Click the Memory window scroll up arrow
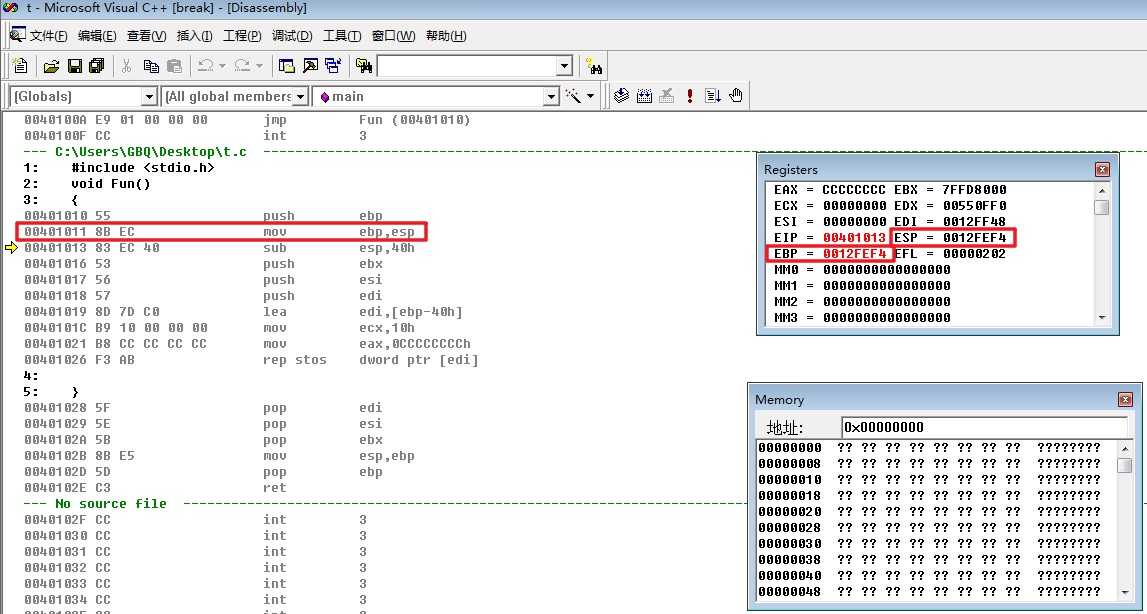Image resolution: width=1147 pixels, height=614 pixels. (x=1125, y=449)
